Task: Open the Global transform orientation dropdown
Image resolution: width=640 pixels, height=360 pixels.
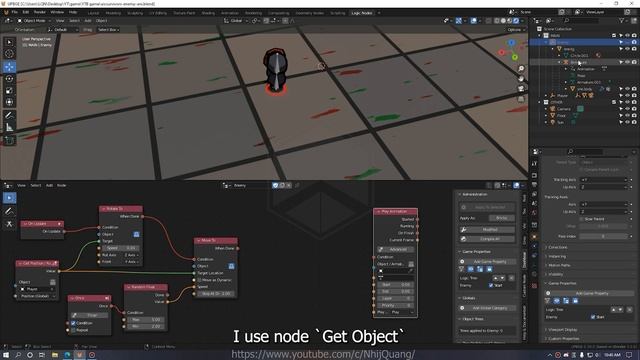Action: (236, 20)
